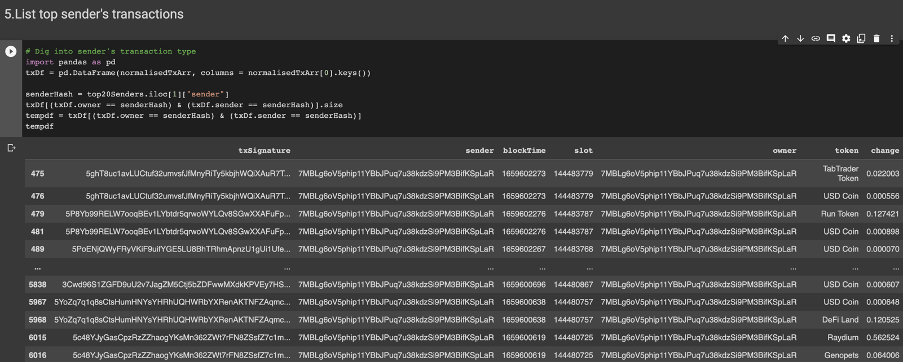
Task: Click row index 6015
Action: [x=37, y=338]
